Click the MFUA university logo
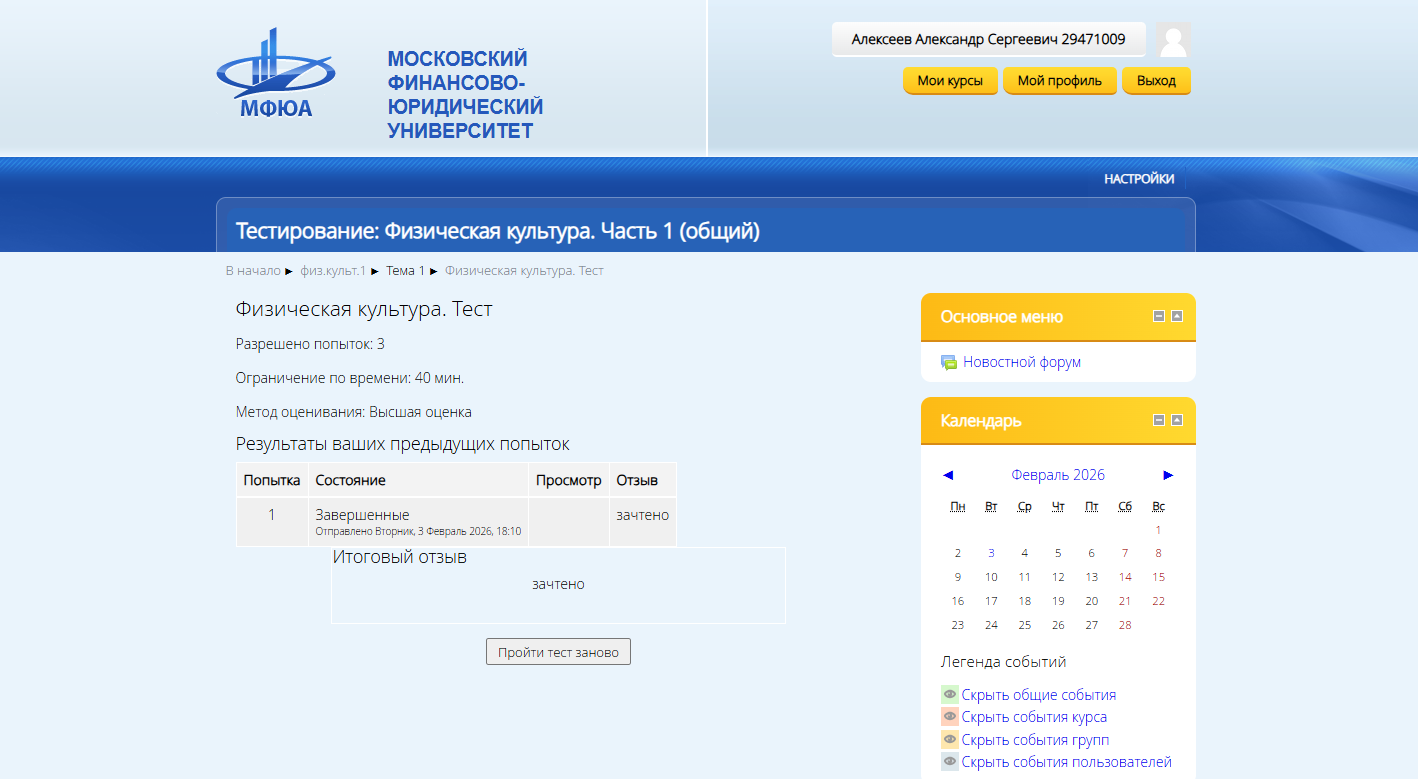This screenshot has height=779, width=1418. [x=275, y=73]
